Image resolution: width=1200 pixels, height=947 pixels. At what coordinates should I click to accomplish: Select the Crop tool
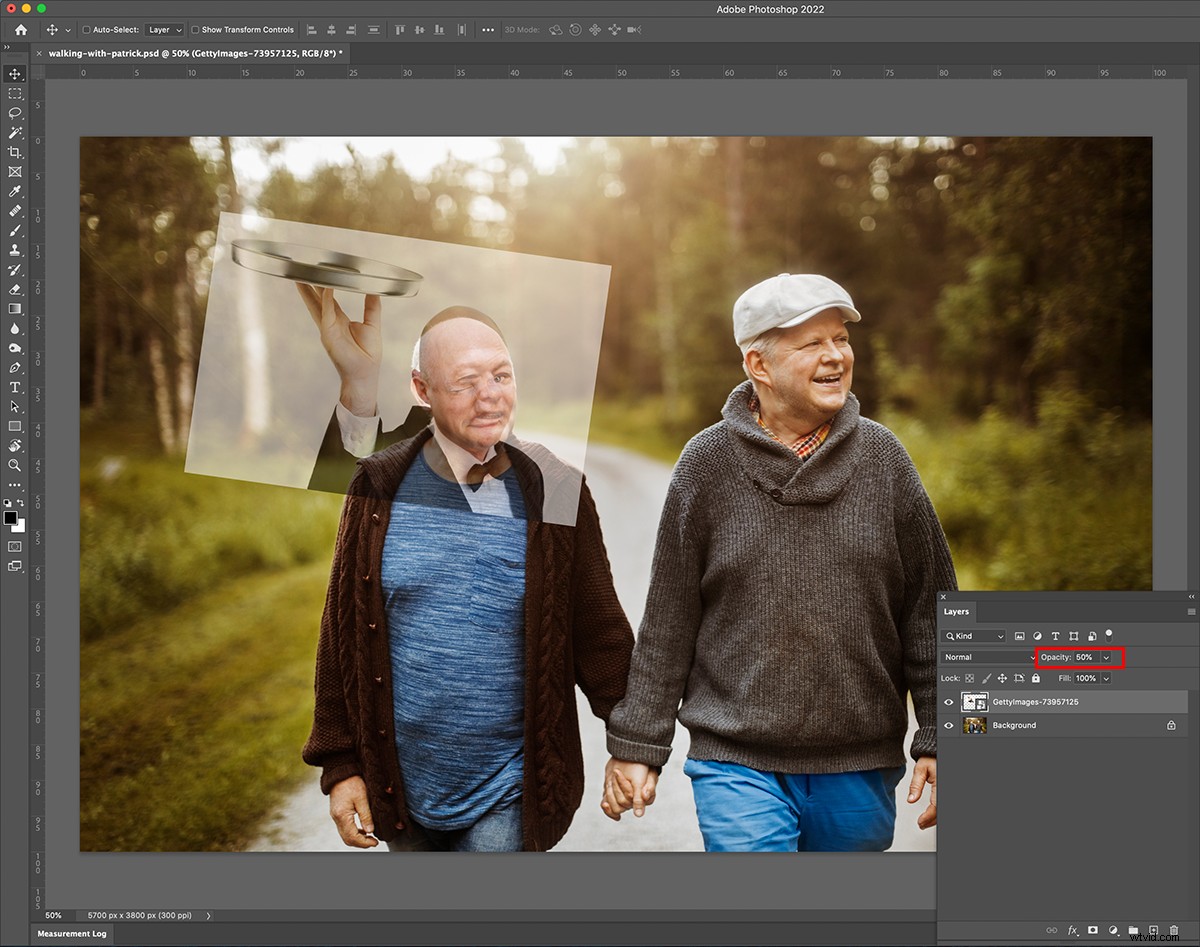(15, 152)
